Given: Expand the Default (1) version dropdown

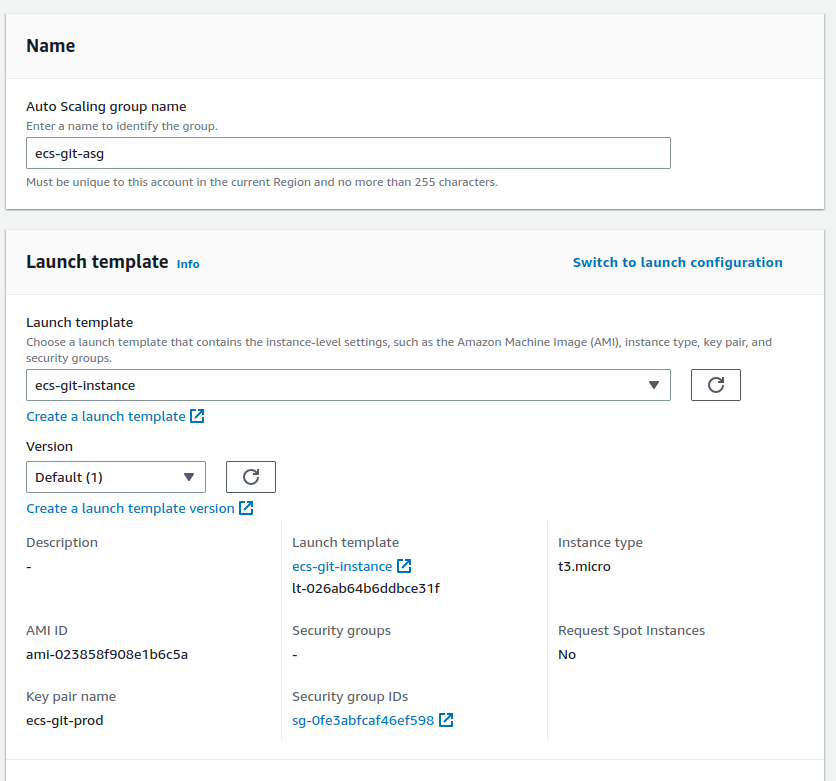Looking at the screenshot, I should click(115, 477).
